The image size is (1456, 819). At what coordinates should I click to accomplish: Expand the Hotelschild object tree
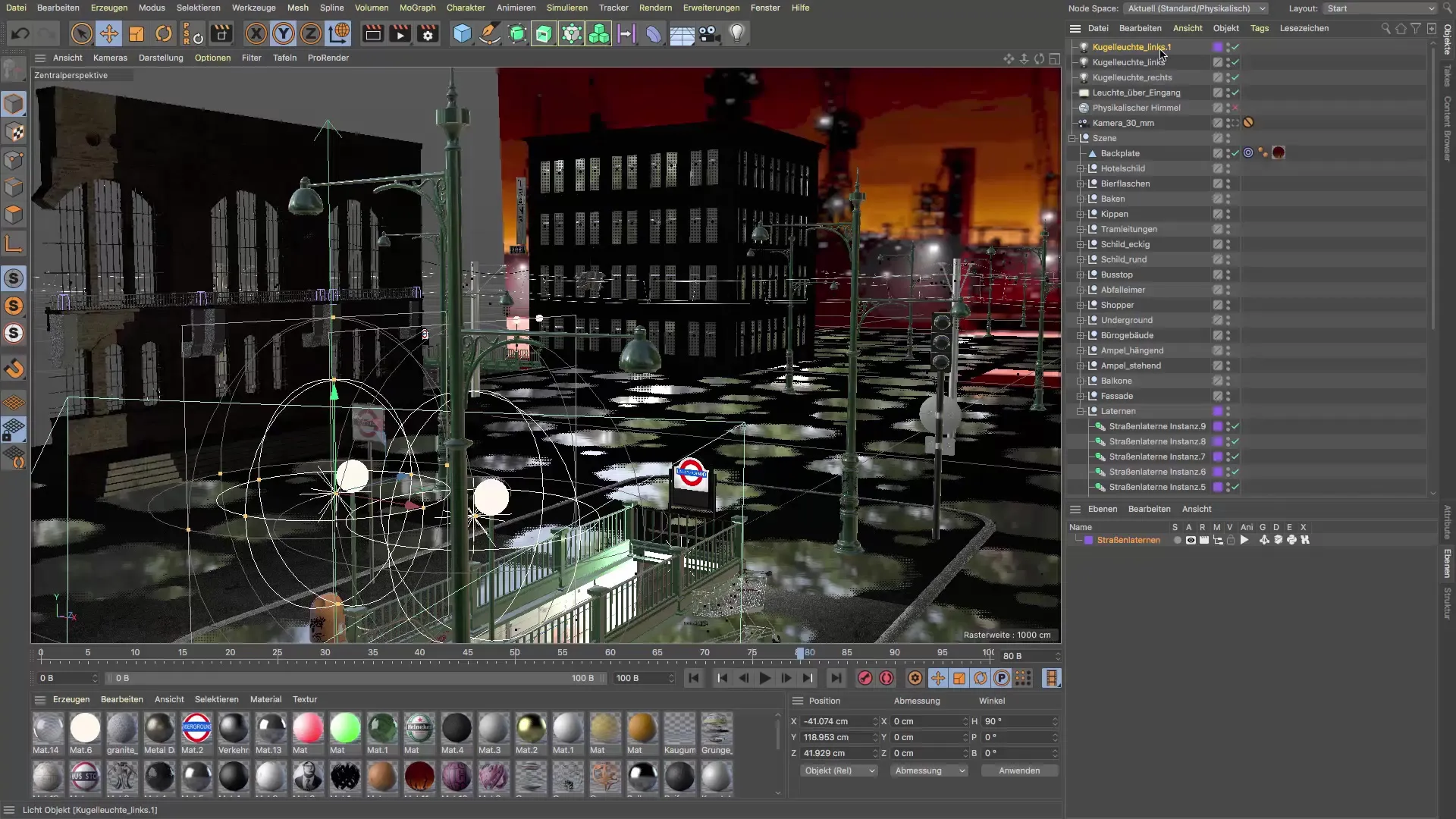(x=1081, y=168)
